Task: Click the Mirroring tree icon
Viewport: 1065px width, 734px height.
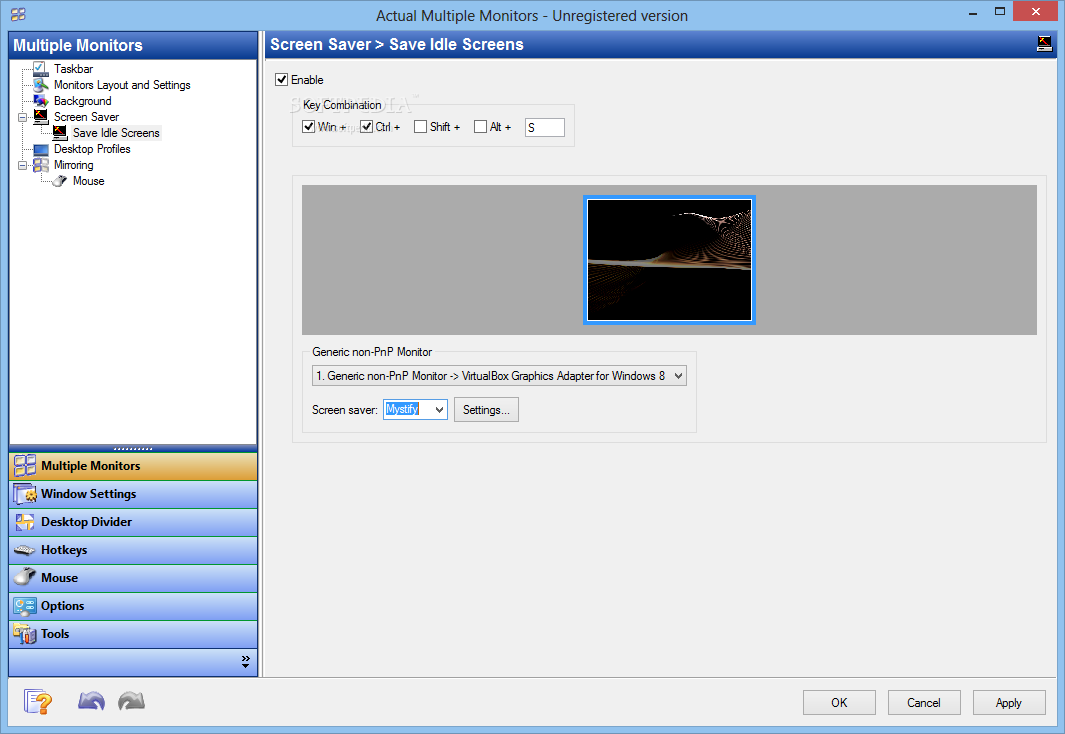Action: click(41, 165)
